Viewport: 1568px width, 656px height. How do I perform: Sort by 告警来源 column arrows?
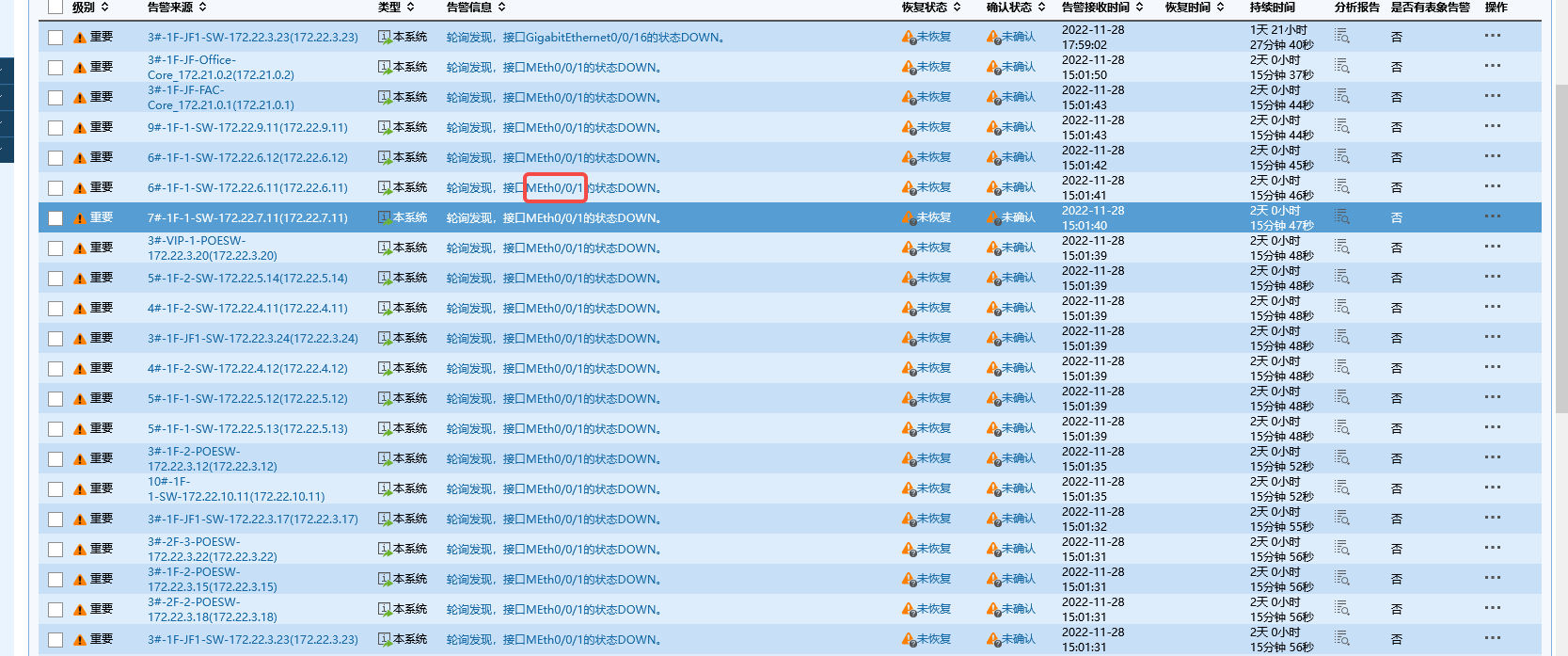click(x=202, y=7)
